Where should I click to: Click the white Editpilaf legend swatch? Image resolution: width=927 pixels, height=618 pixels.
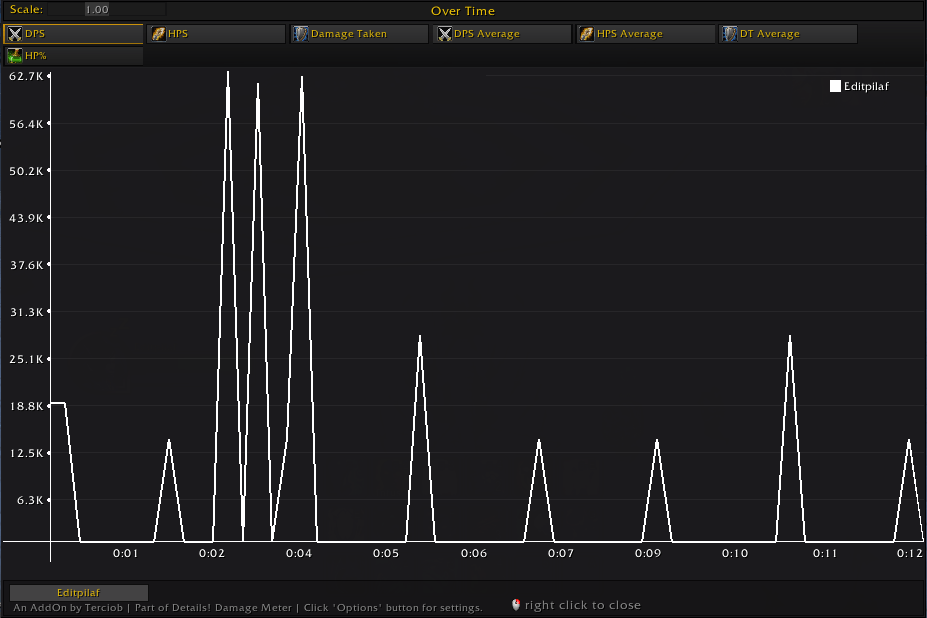point(835,86)
